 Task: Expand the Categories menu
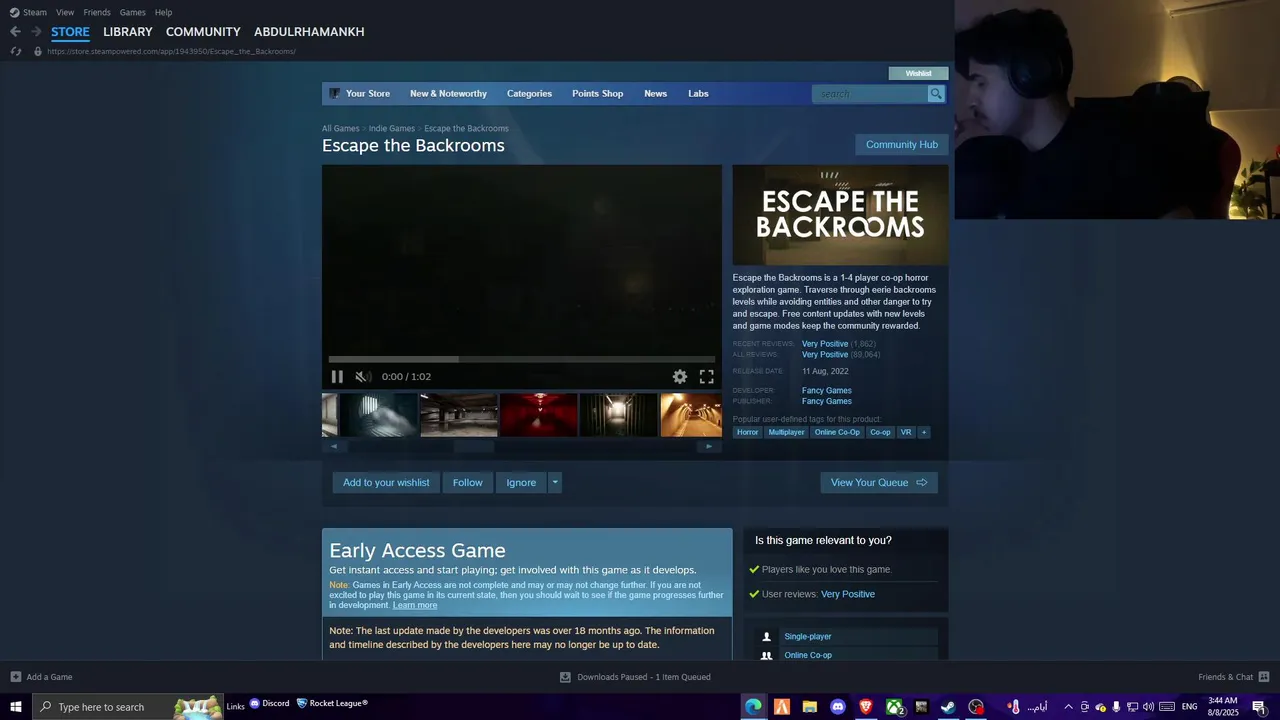click(529, 94)
